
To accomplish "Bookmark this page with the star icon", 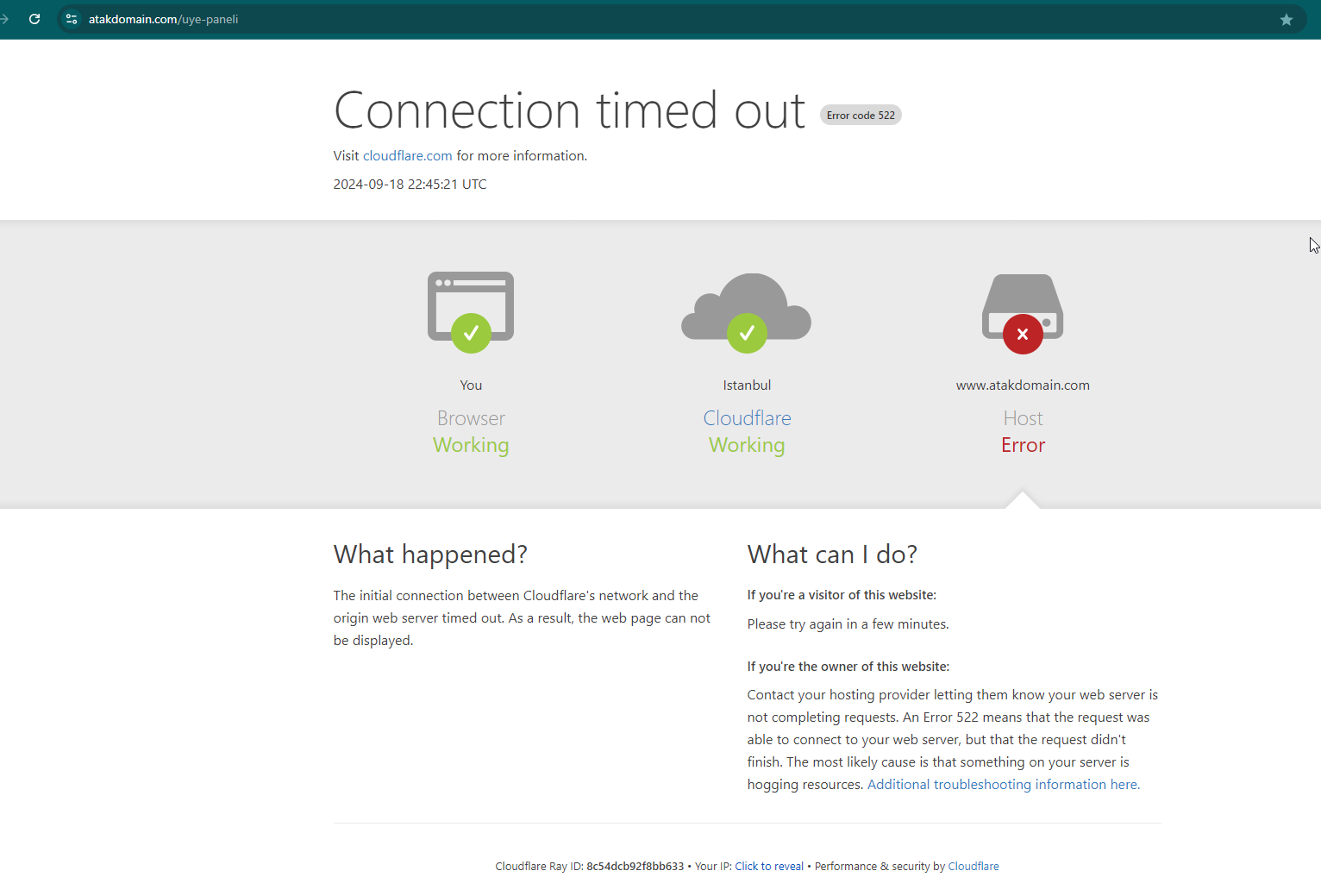I will click(1287, 20).
